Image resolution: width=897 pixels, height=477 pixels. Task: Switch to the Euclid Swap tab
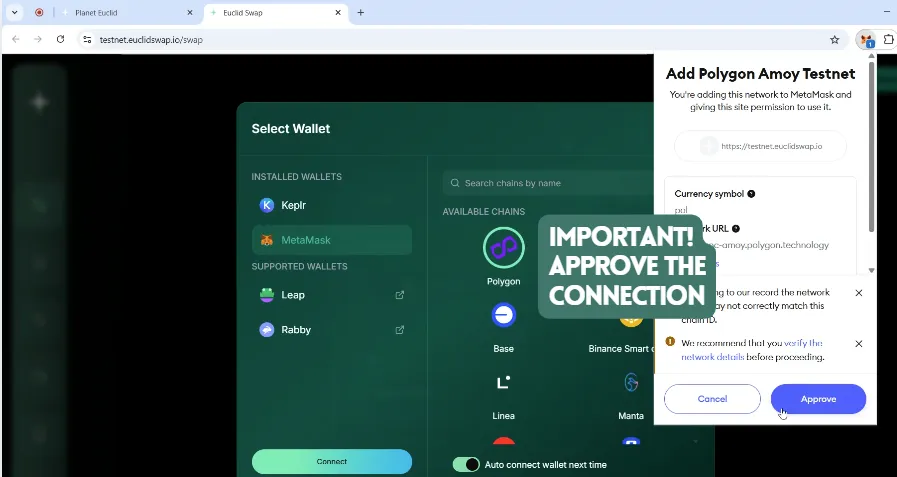(x=276, y=13)
